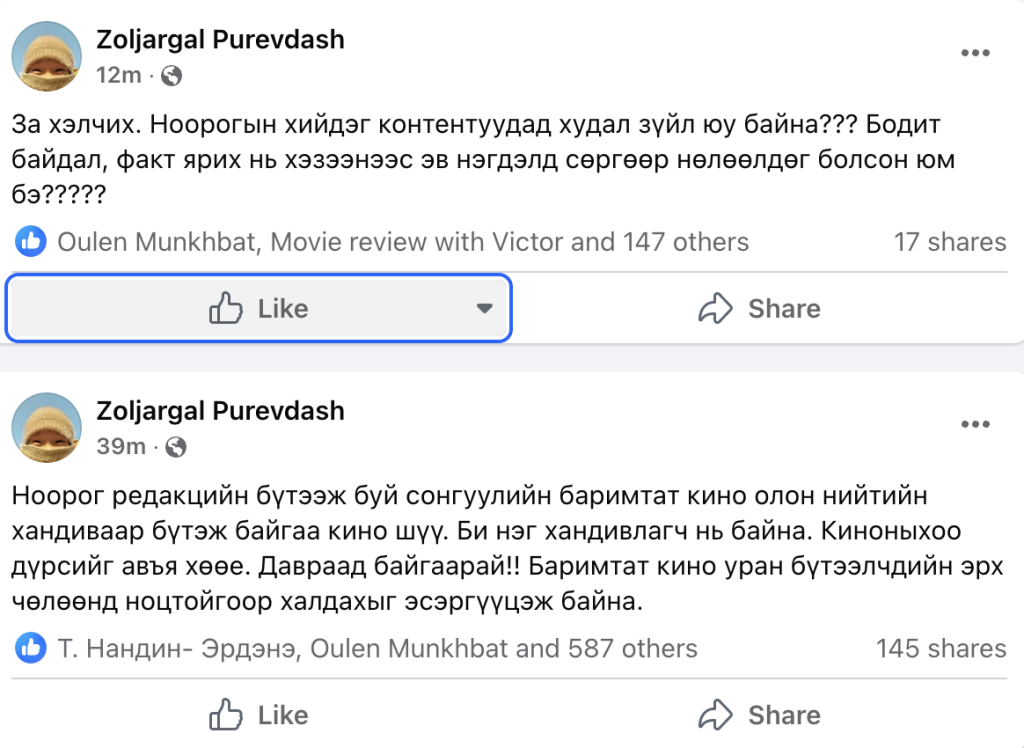Click the Share arrow icon on the second post

[715, 716]
